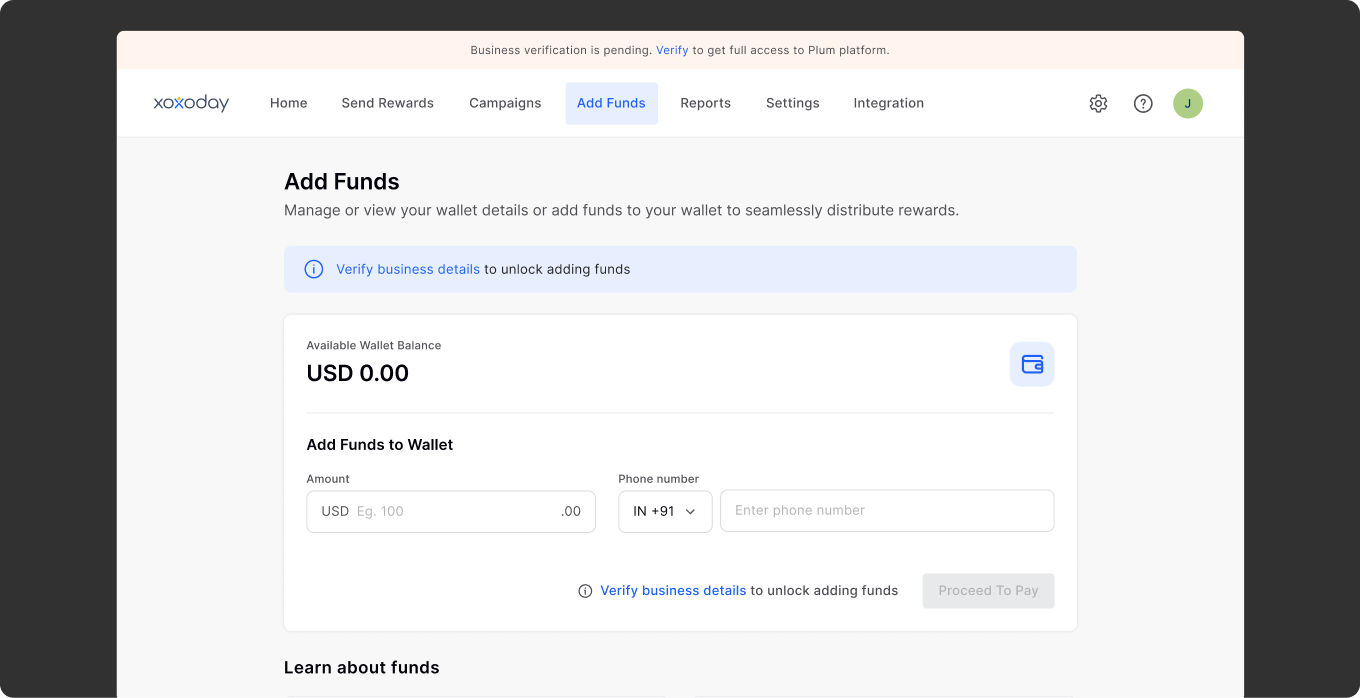The width and height of the screenshot is (1360, 698).
Task: Click the Add Funds to Wallet heading
Action: click(x=380, y=445)
